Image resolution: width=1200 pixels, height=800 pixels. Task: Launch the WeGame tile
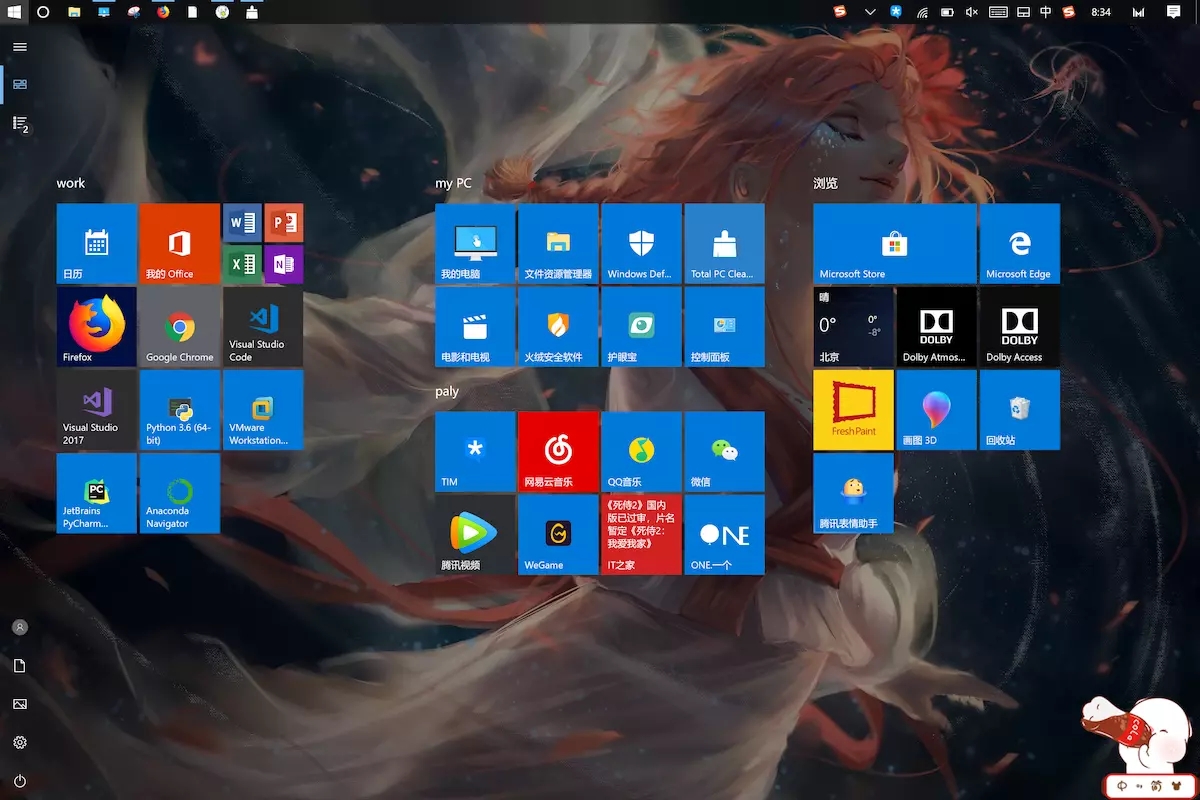(559, 535)
